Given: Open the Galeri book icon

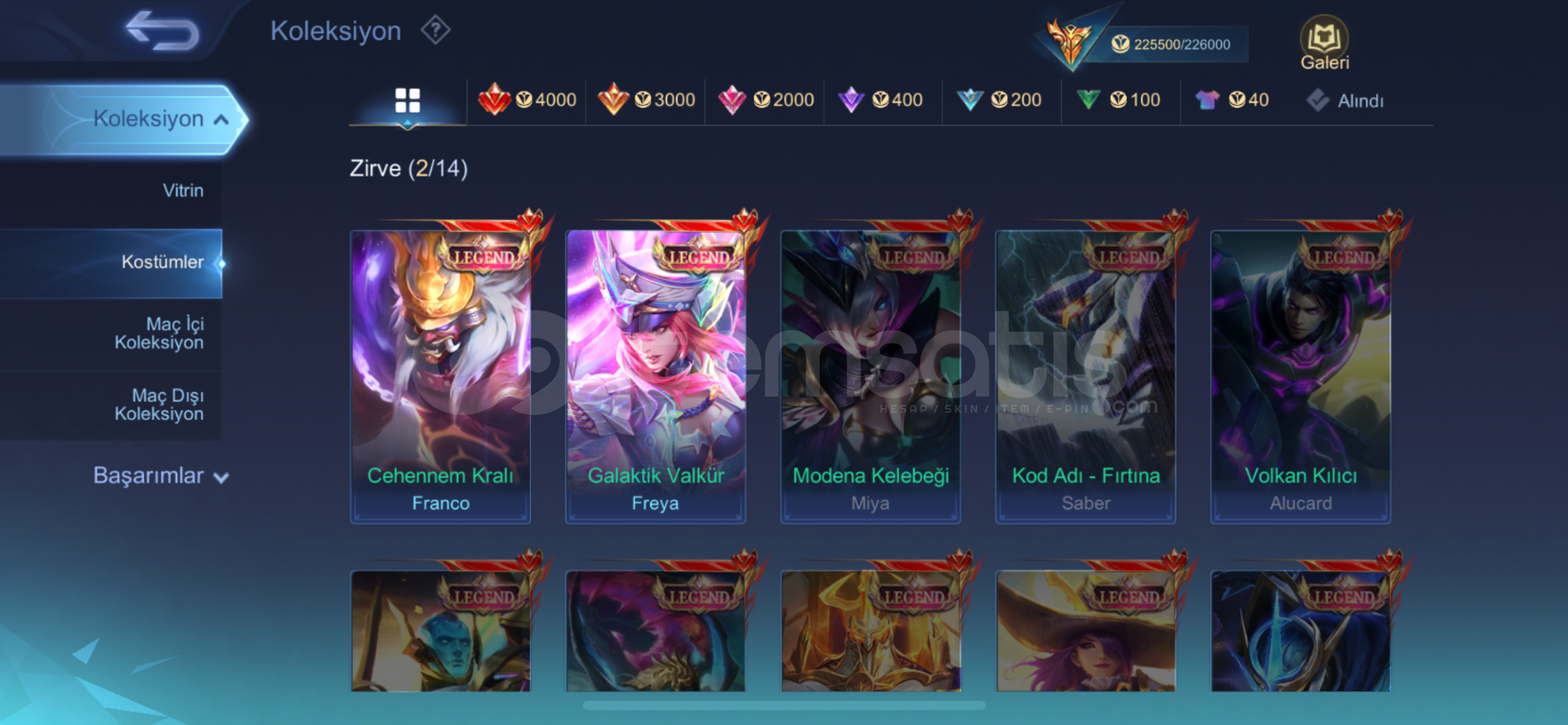Looking at the screenshot, I should [1324, 42].
